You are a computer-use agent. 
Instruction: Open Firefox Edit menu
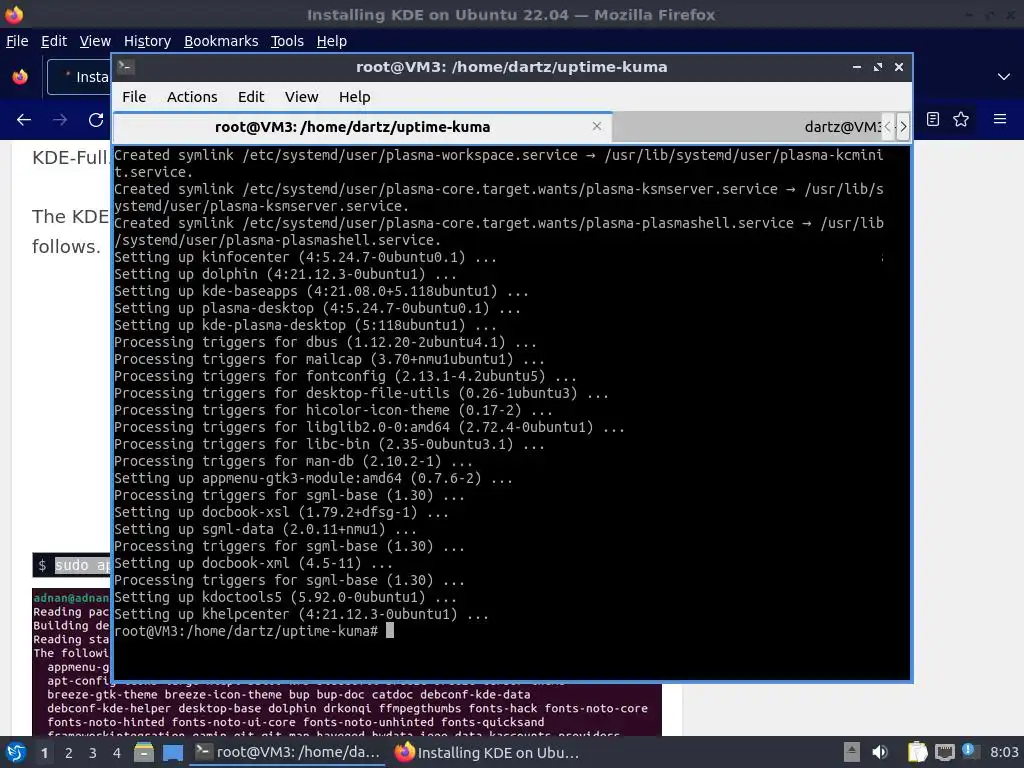(x=54, y=41)
